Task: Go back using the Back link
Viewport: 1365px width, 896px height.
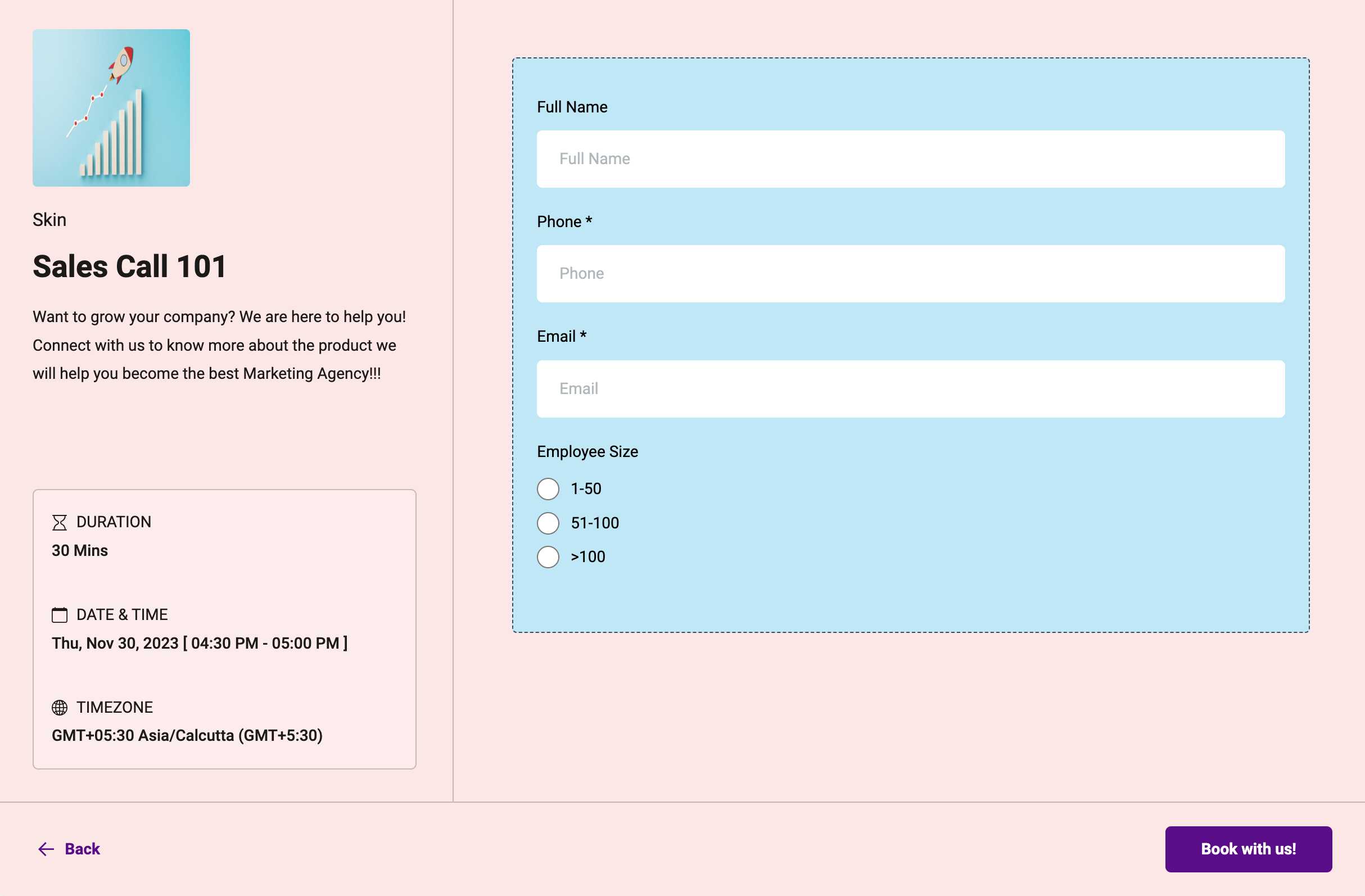Action: click(82, 849)
